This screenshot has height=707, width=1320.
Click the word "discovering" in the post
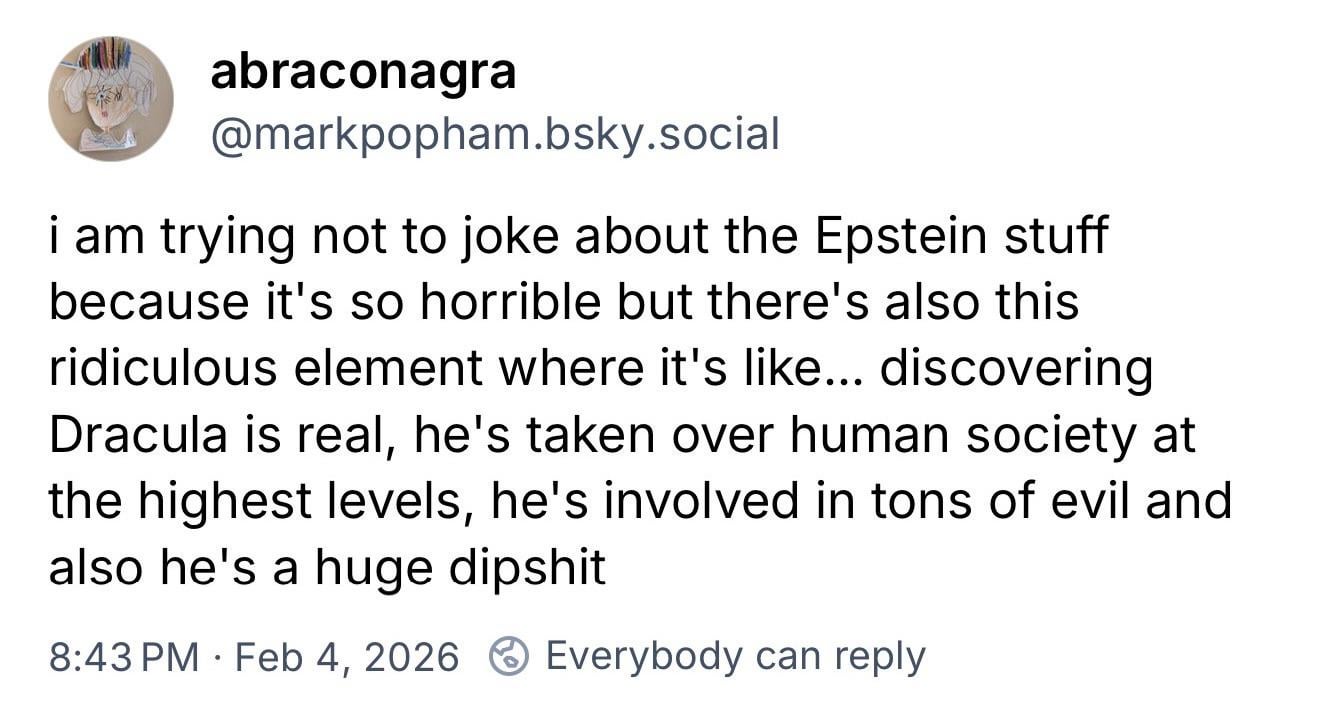tap(1016, 368)
